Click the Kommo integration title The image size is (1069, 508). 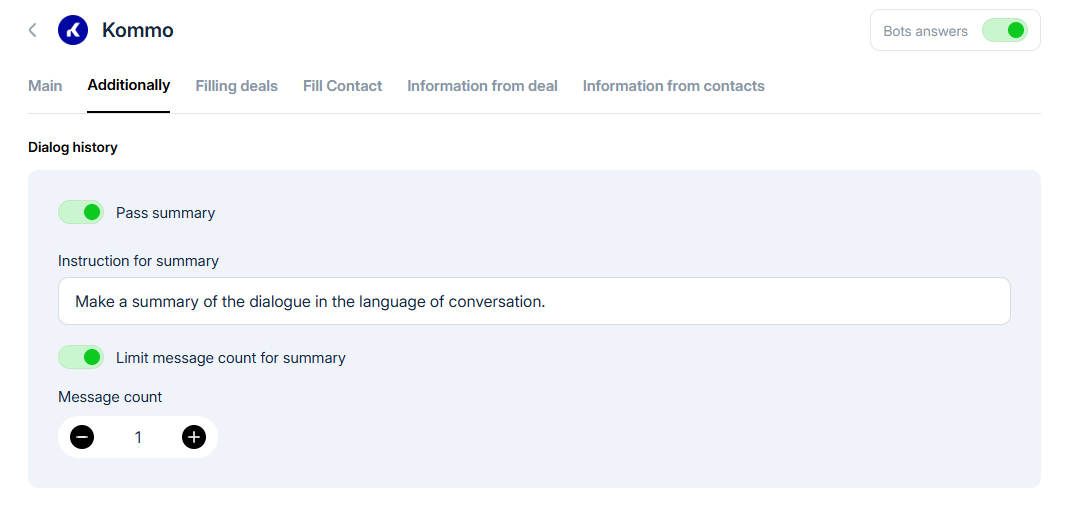tap(138, 30)
